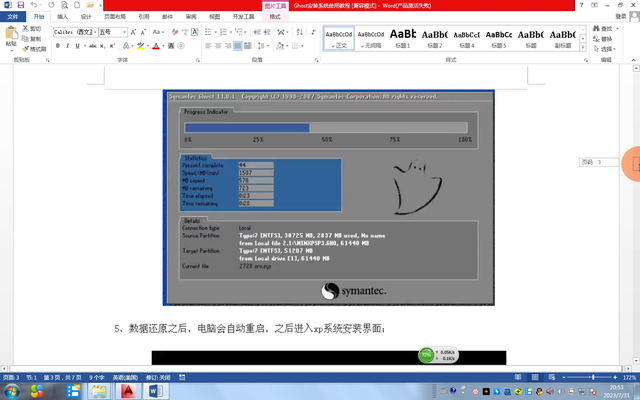
Task: Click the Word taskbar button
Action: point(155,391)
